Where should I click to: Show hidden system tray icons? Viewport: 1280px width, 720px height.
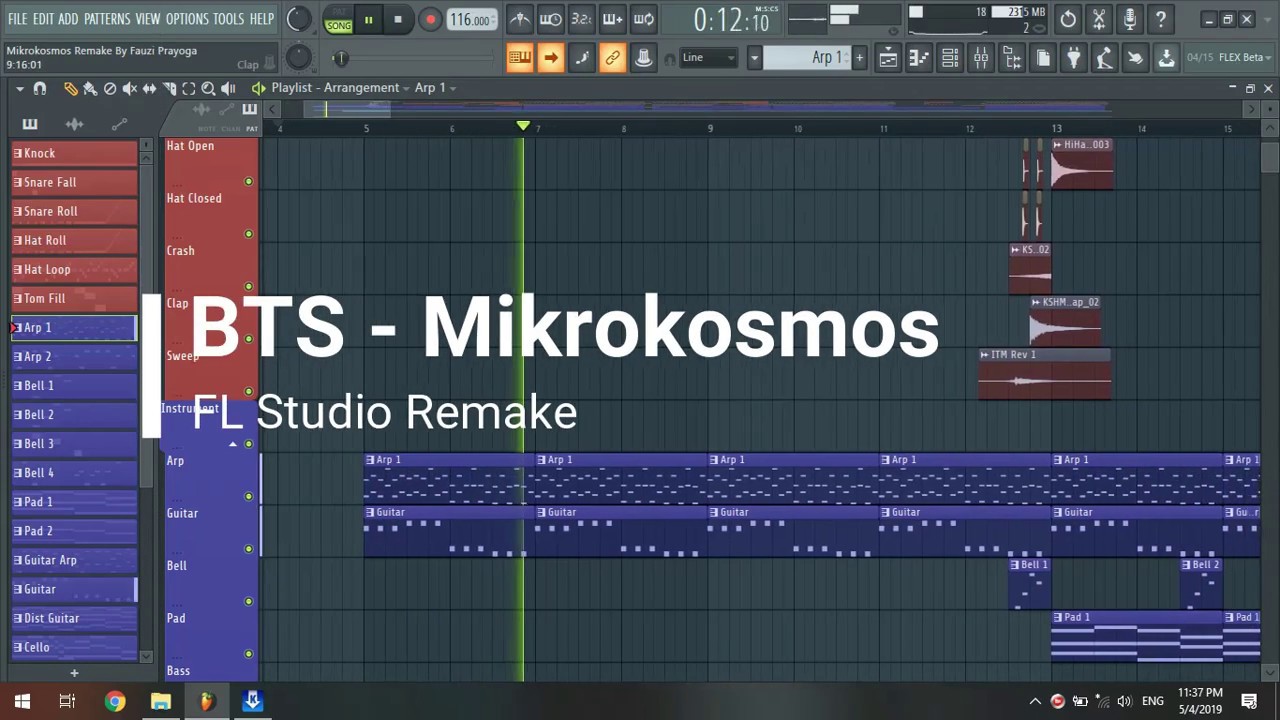point(1035,701)
